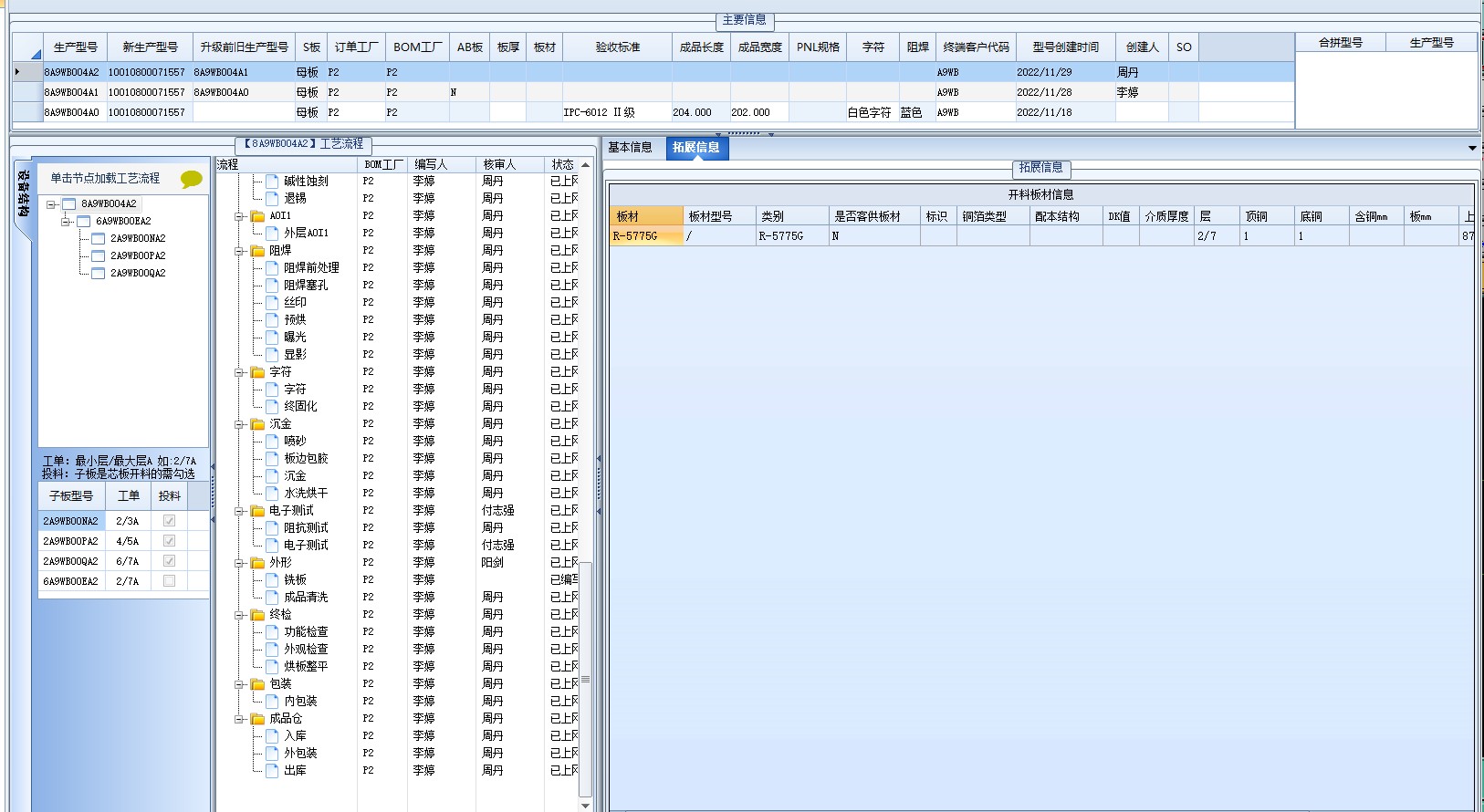Collapse the 终检 process group
This screenshot has width=1484, height=812.
(240, 615)
